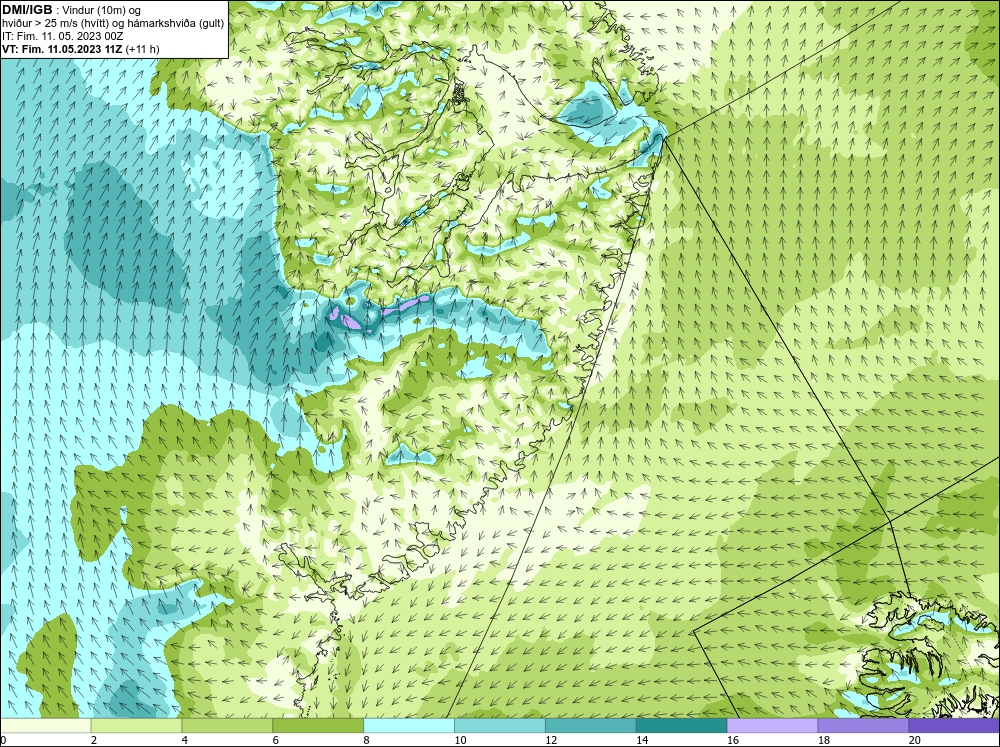Click the scale label '8'

click(x=367, y=740)
